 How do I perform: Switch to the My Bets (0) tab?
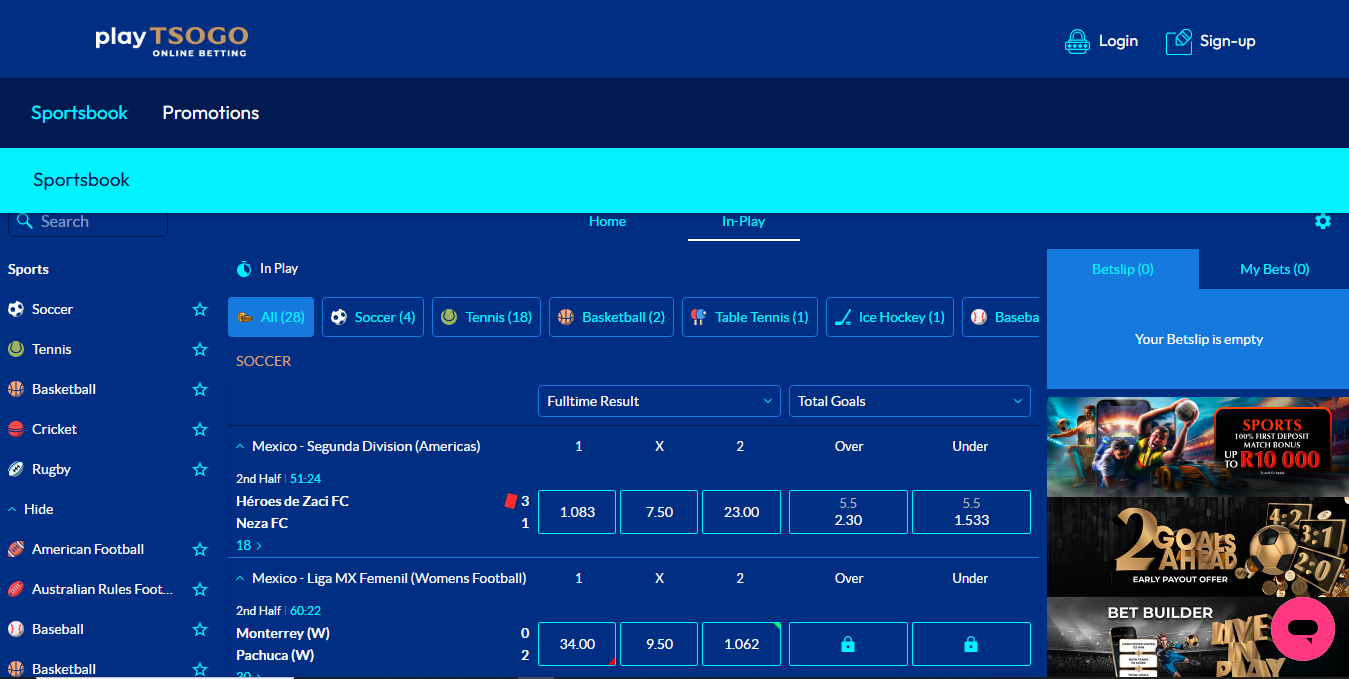click(1274, 269)
